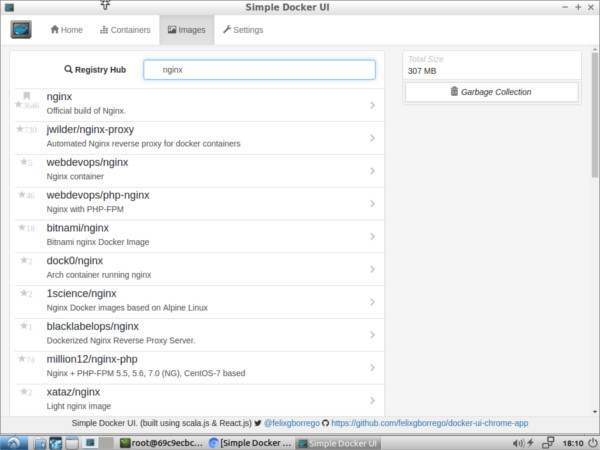This screenshot has width=600, height=450.
Task: Open the @felixgborrego Twitter link
Action: click(x=292, y=423)
